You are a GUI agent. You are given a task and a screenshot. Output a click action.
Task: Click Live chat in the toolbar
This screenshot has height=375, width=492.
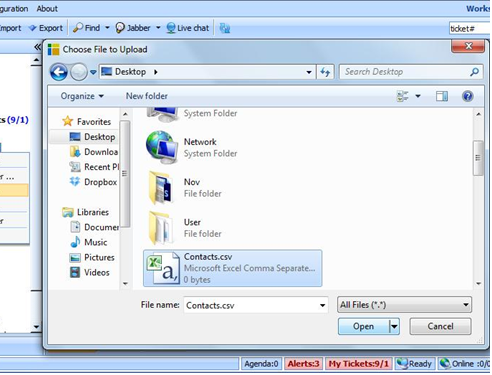(x=188, y=28)
